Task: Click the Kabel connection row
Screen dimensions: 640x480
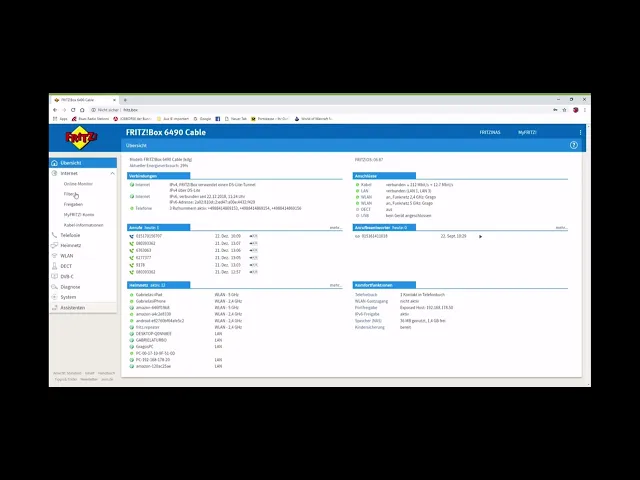Action: point(404,185)
